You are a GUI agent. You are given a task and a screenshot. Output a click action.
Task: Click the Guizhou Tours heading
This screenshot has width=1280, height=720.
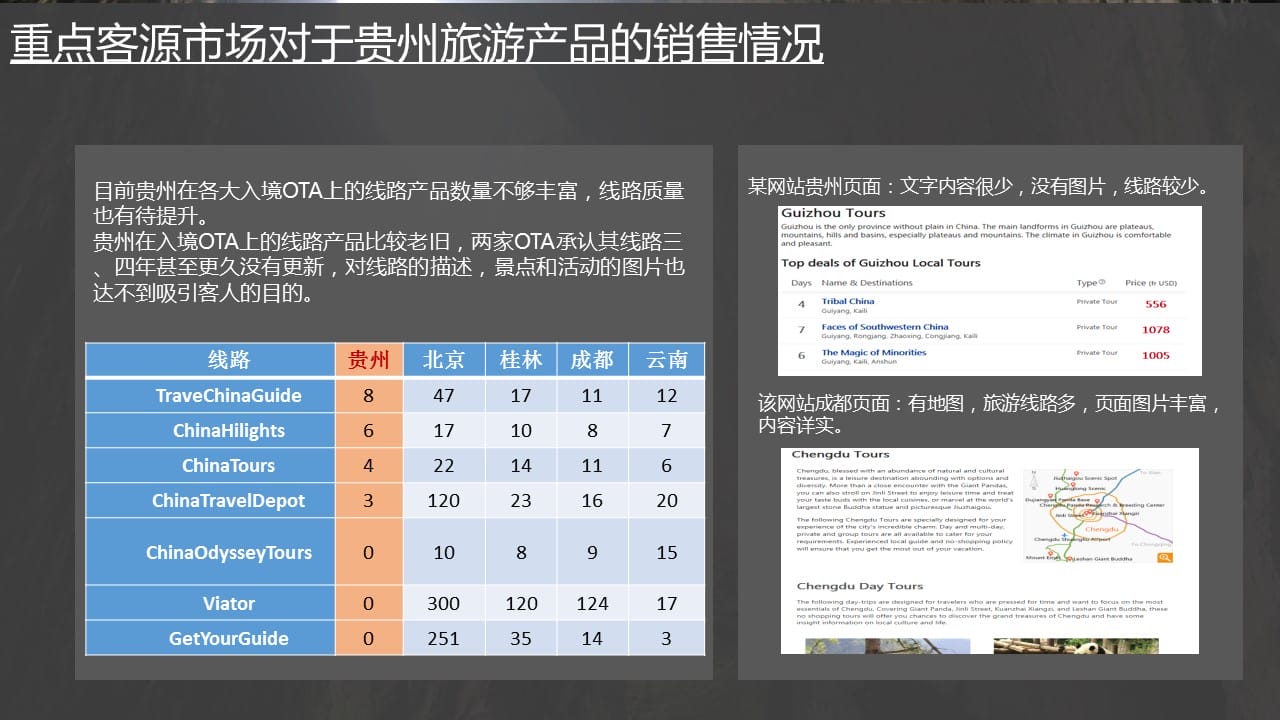click(x=833, y=213)
